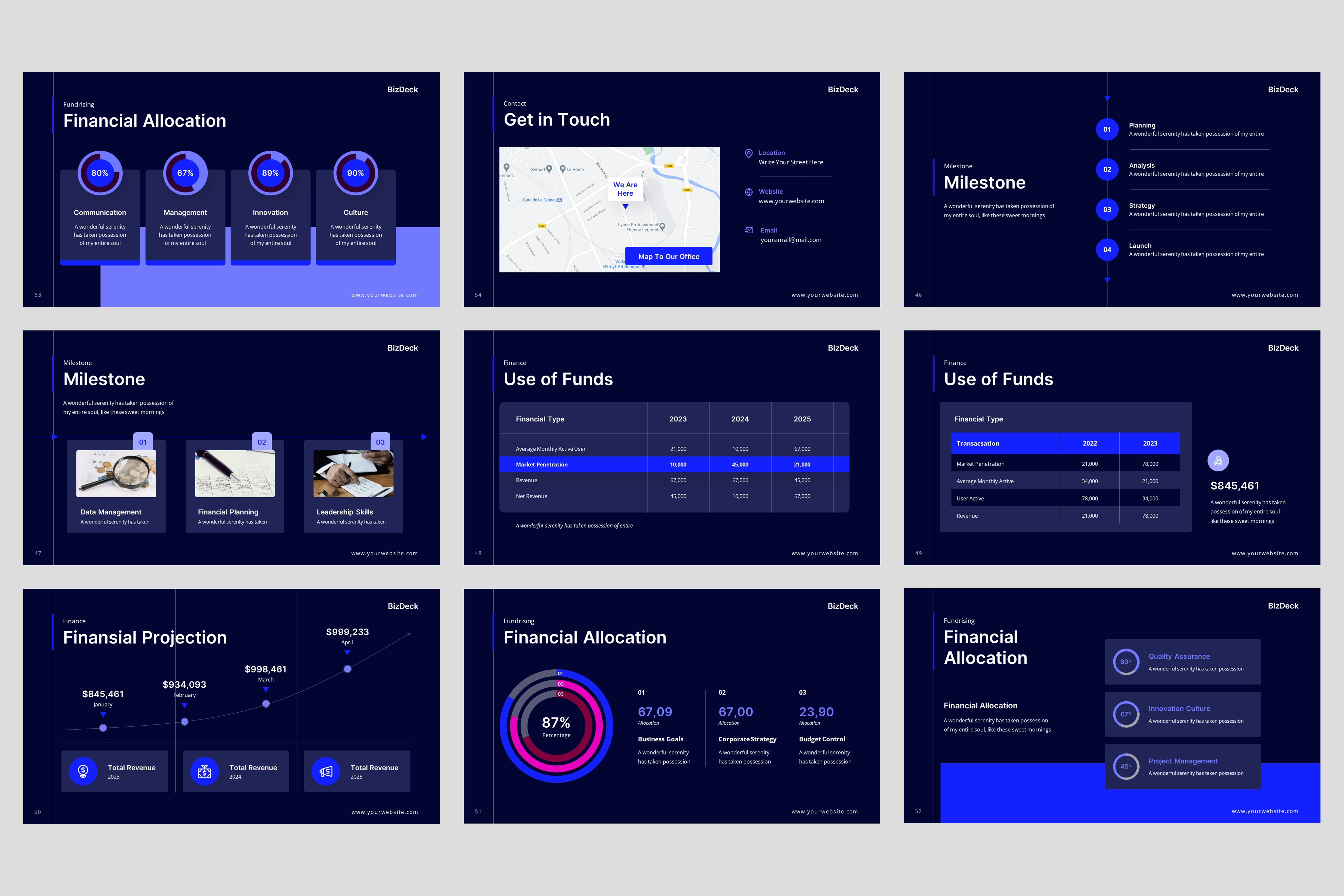Toggle the Transaction highlighted row in Use of Funds
Image resolution: width=1344 pixels, height=896 pixels.
coord(1065,443)
